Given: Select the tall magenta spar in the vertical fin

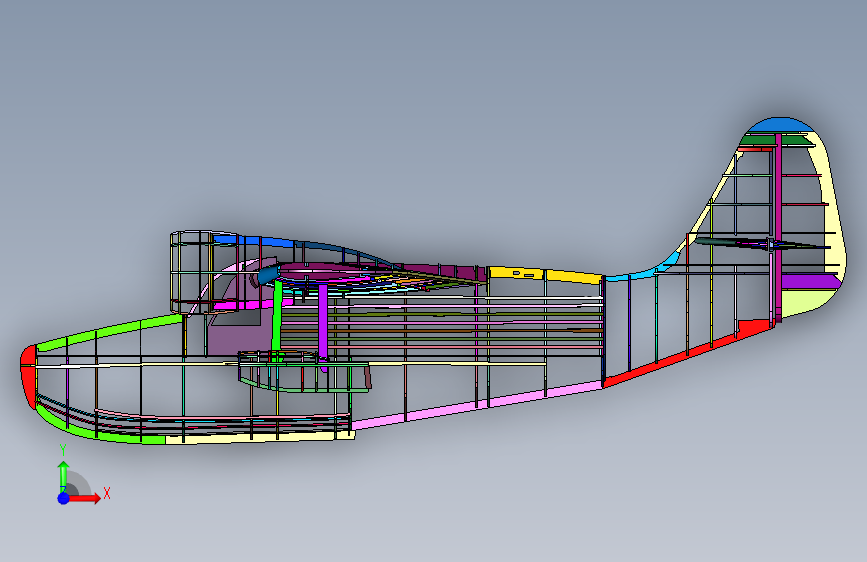Looking at the screenshot, I should 778,227.
